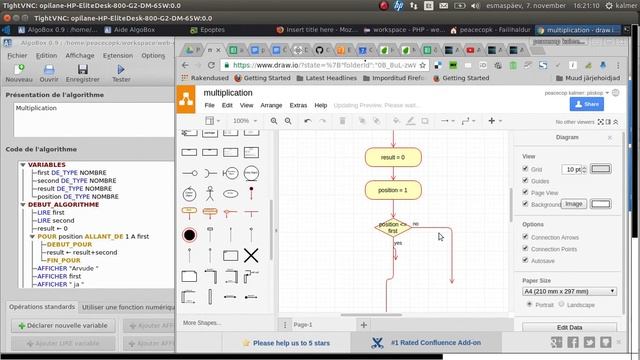Open the 100% zoom level dropdown

[244, 121]
